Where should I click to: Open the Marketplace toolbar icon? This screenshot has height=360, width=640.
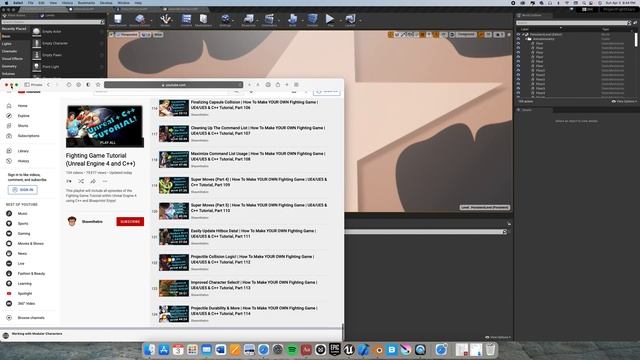203,20
